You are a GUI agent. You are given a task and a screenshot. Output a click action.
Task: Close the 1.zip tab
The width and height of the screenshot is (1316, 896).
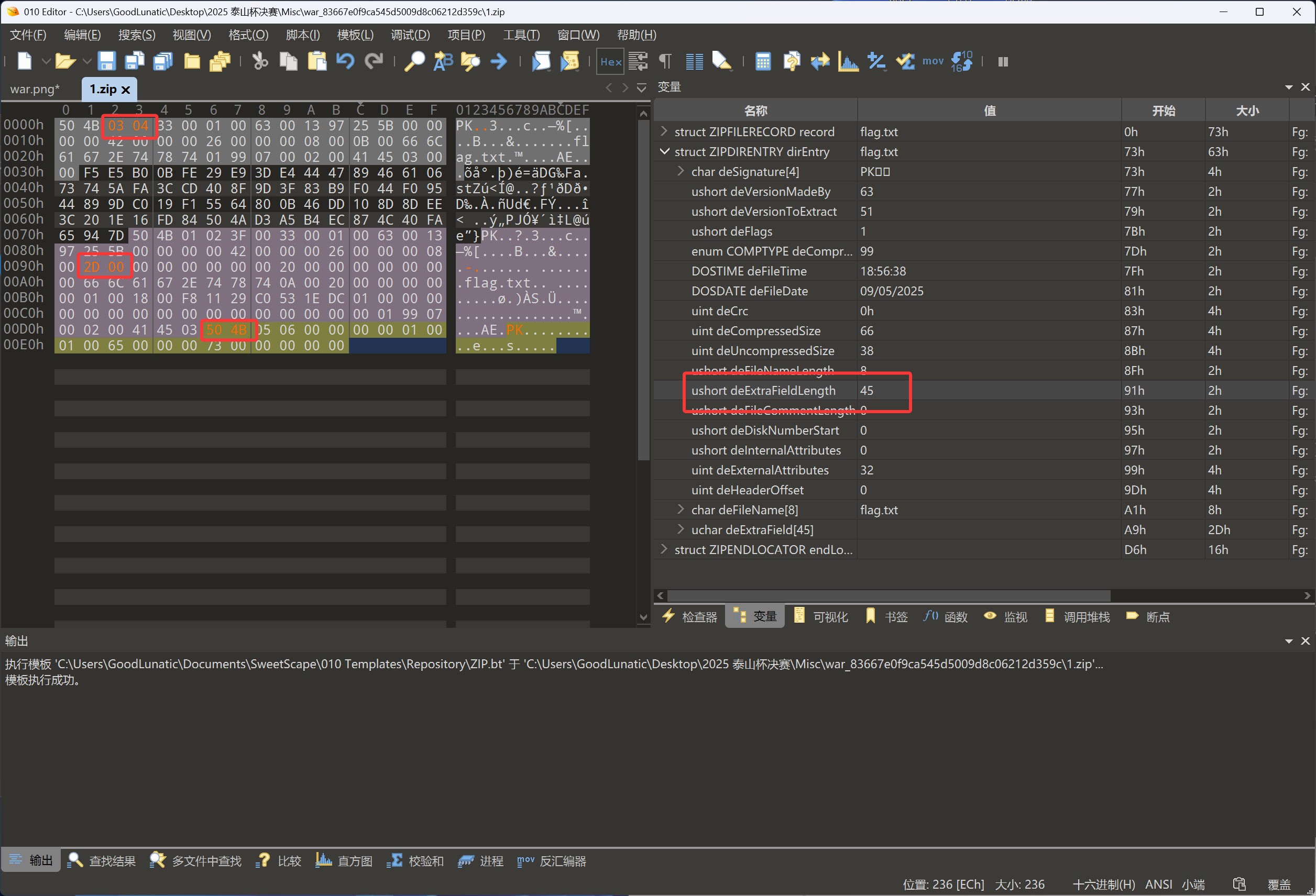pyautogui.click(x=126, y=90)
